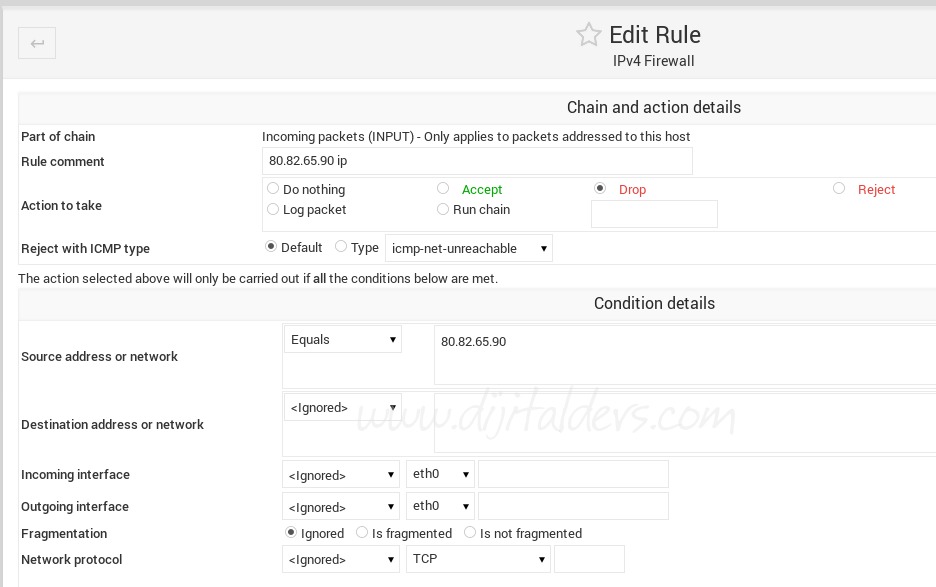
Task: Select the Do nothing radio button
Action: pyautogui.click(x=273, y=188)
